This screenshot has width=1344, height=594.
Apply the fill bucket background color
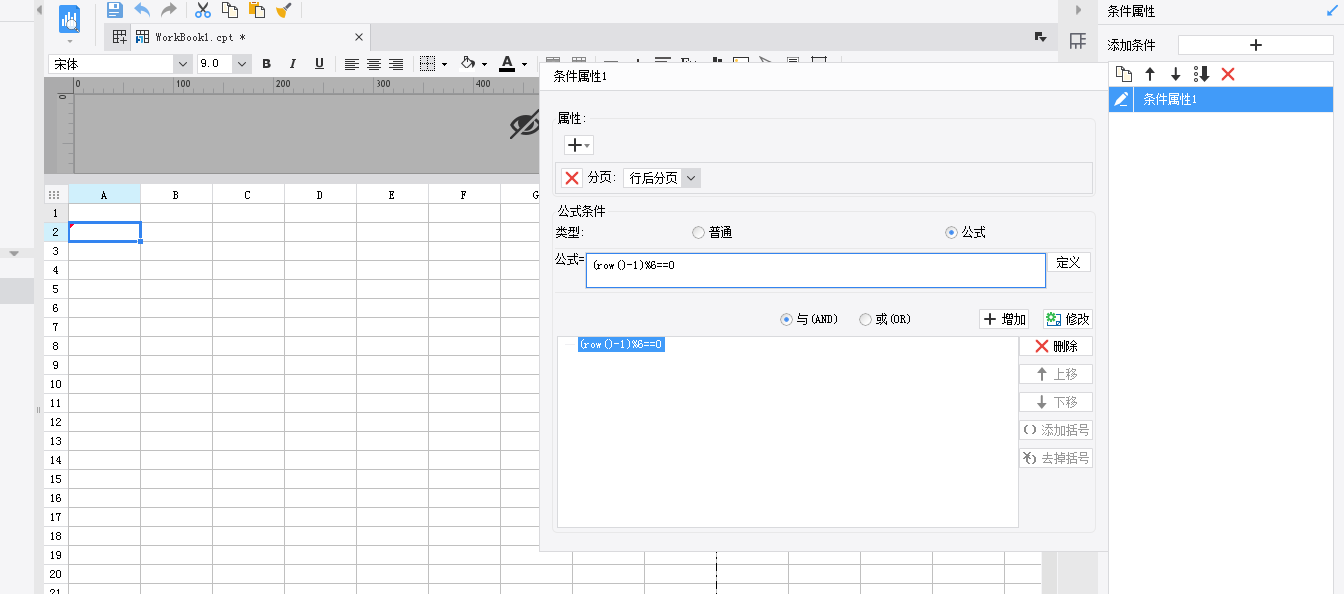(x=467, y=64)
